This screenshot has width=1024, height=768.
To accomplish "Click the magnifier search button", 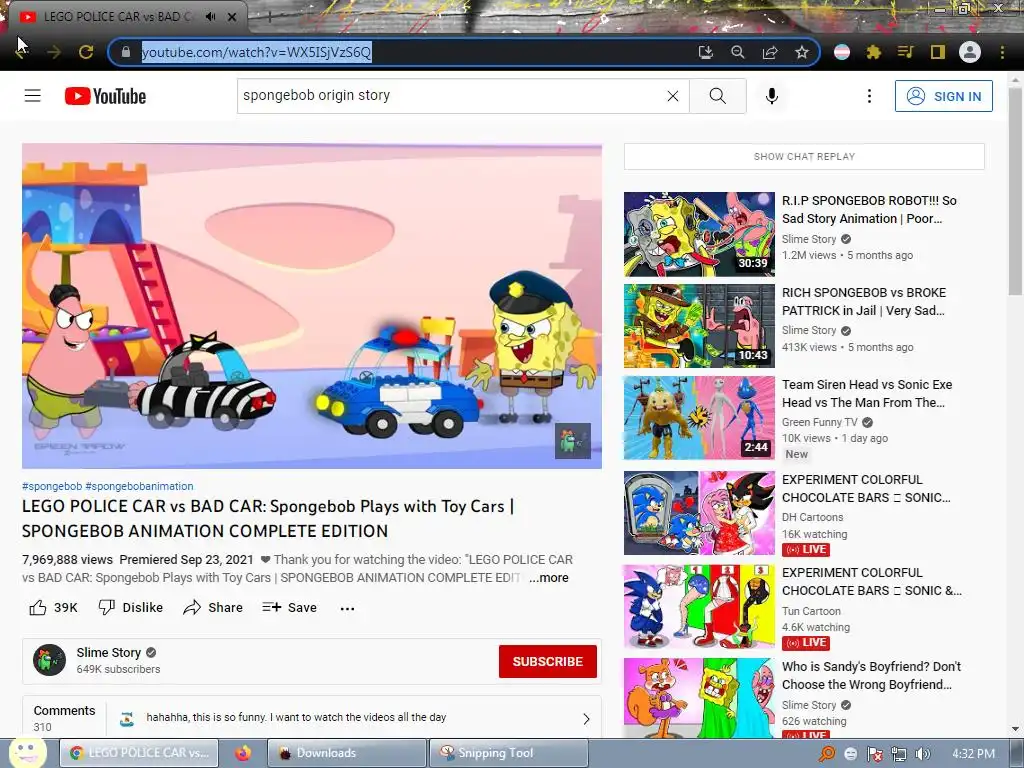I will pos(718,96).
